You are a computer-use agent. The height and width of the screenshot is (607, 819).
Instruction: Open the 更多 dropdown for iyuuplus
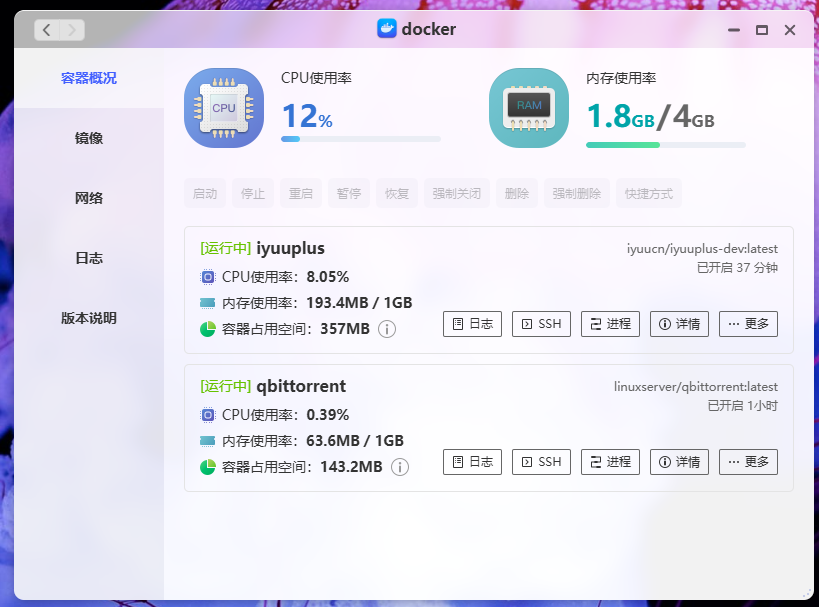tap(748, 324)
